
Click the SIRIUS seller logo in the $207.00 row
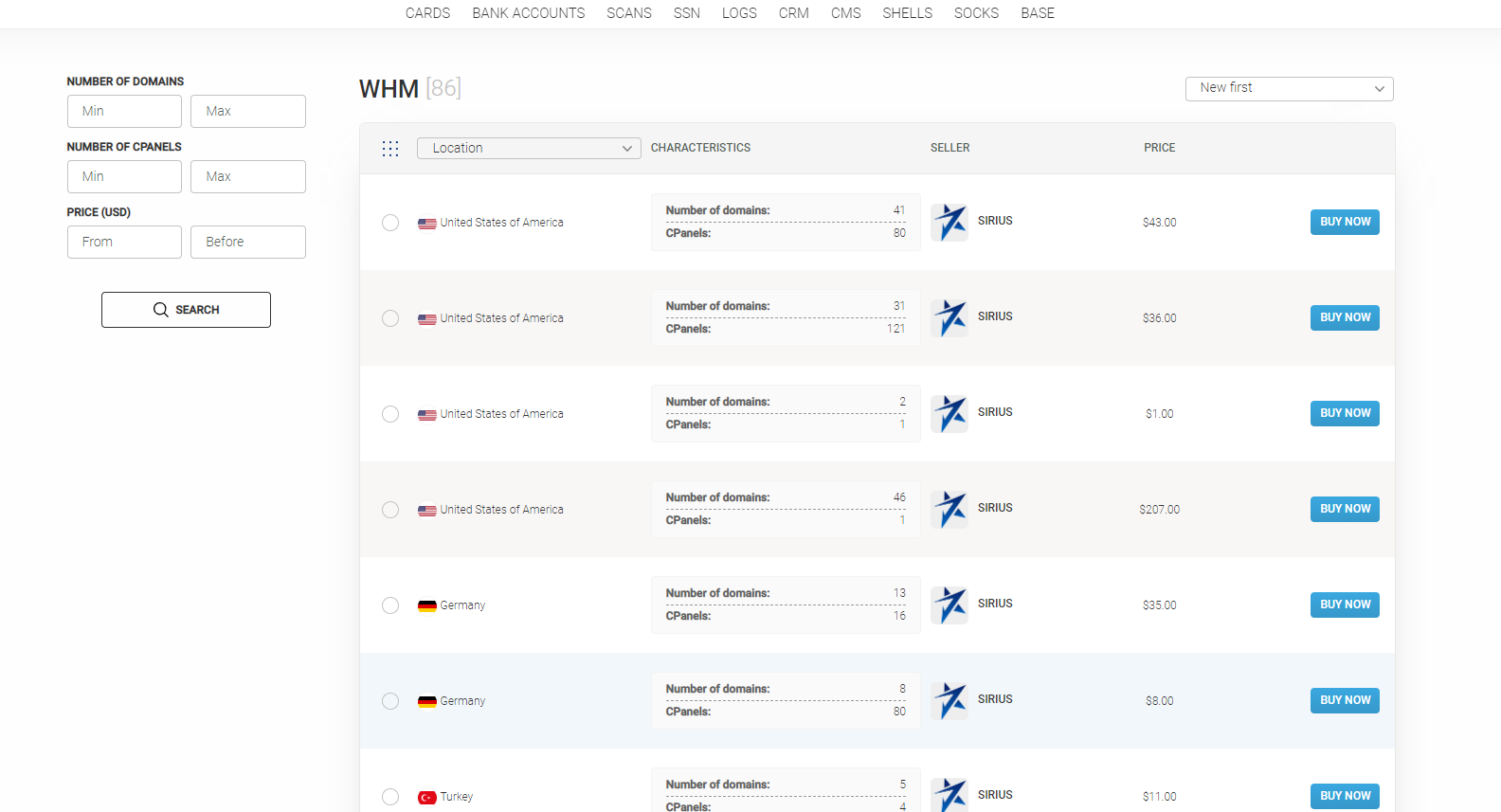tap(949, 510)
